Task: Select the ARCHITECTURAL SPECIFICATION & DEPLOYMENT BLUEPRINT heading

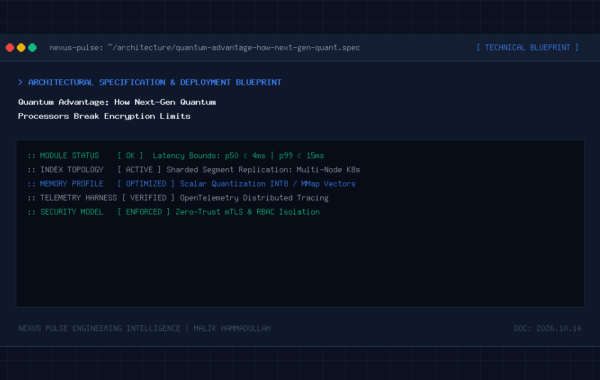Action: click(x=155, y=82)
